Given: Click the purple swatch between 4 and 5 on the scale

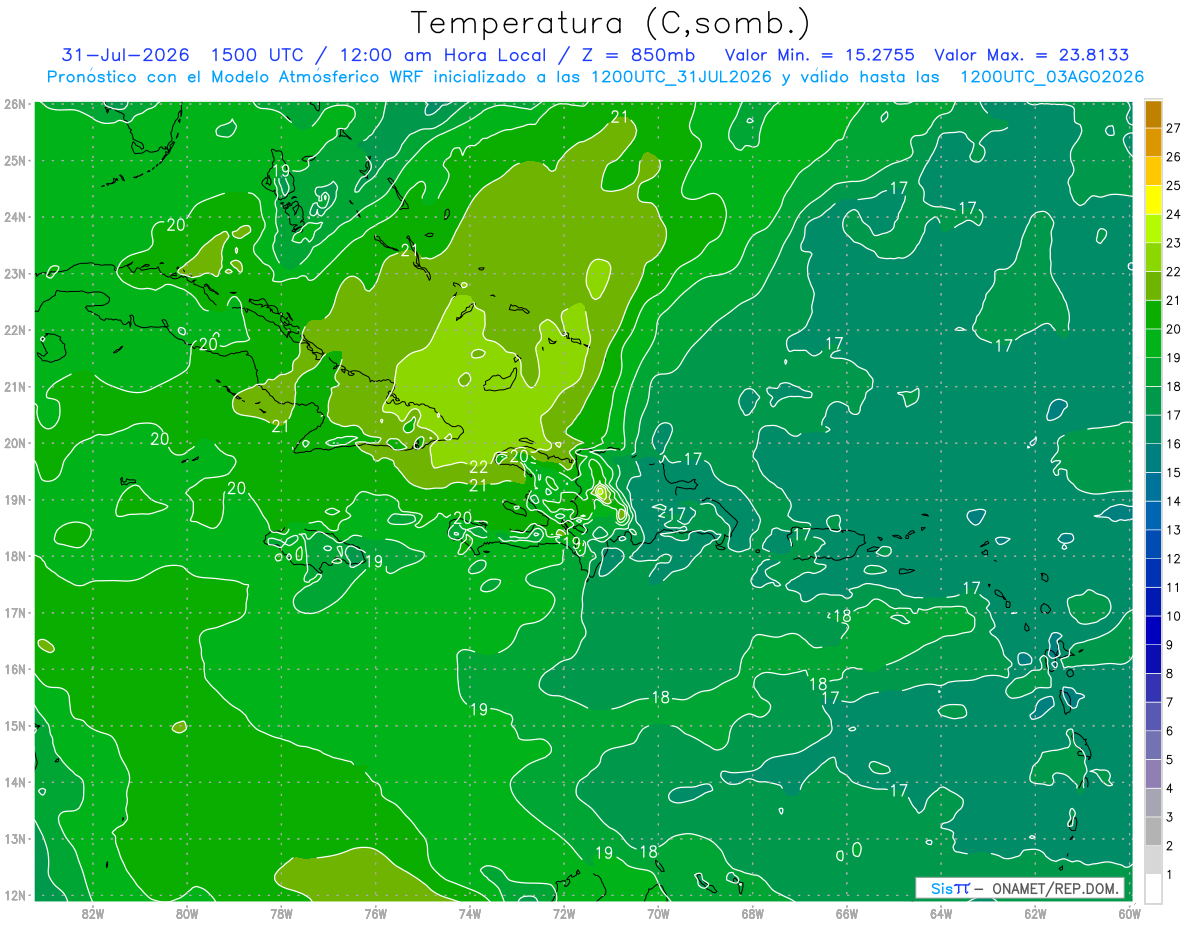Looking at the screenshot, I should (1153, 773).
